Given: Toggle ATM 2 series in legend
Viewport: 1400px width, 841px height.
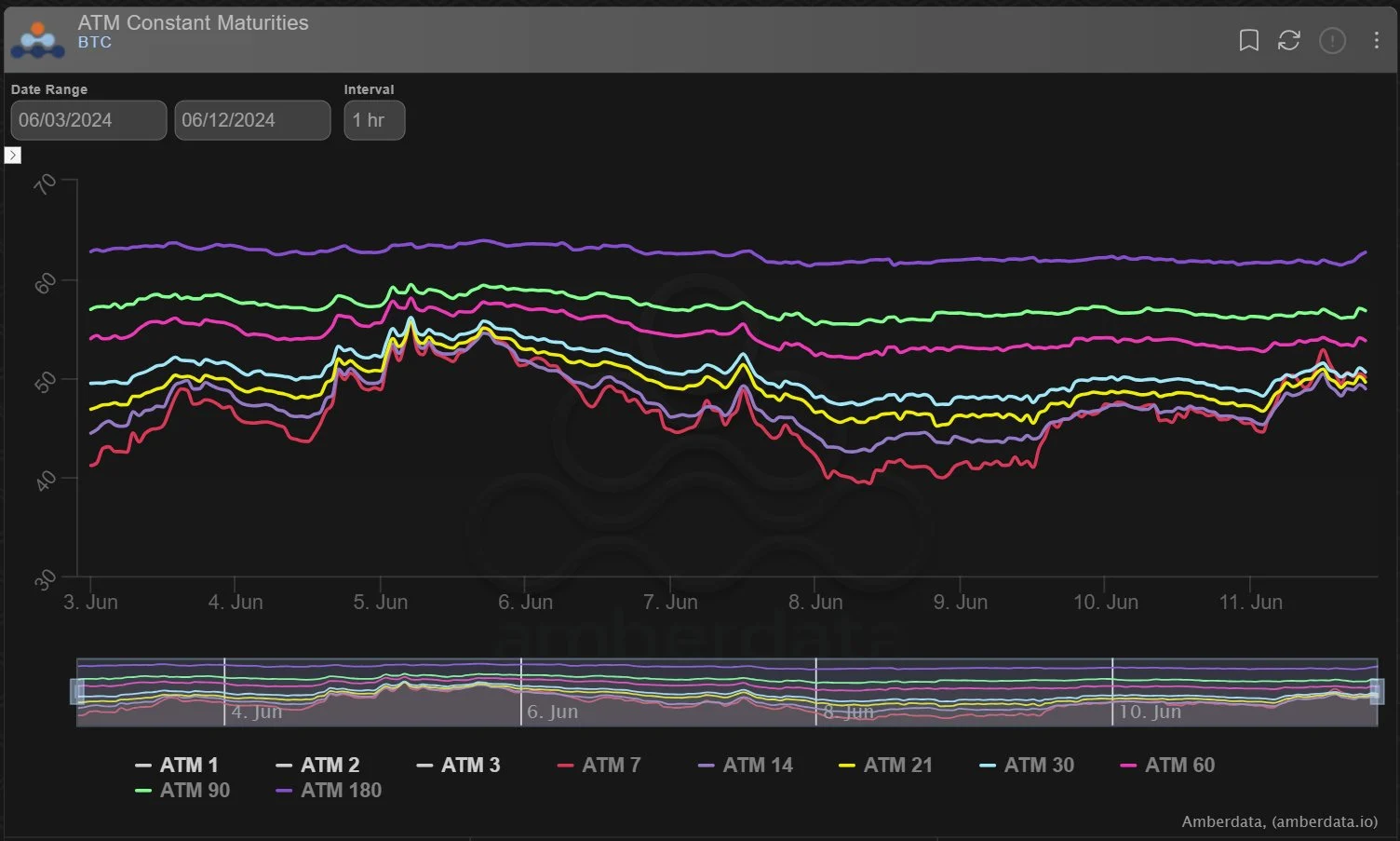Looking at the screenshot, I should coord(317,765).
